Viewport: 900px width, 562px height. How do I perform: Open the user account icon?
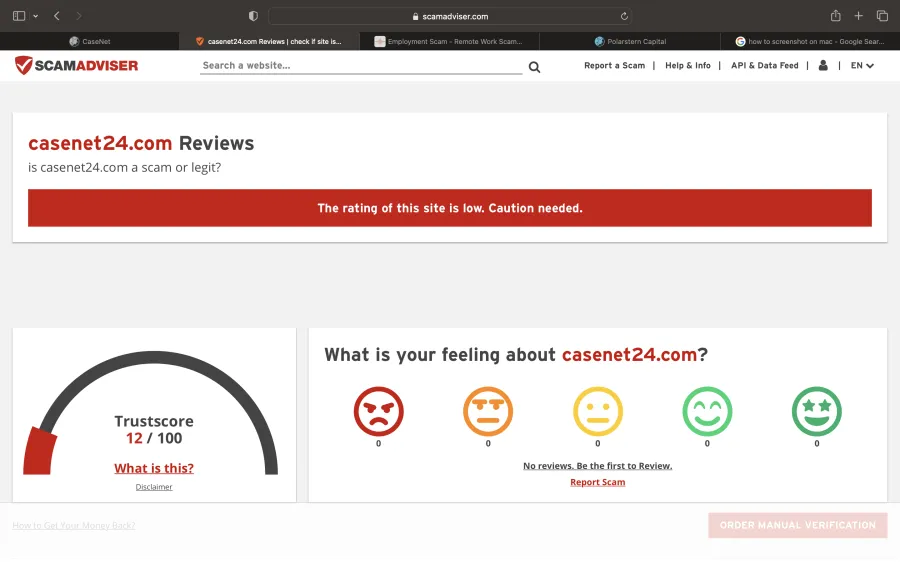(x=823, y=65)
